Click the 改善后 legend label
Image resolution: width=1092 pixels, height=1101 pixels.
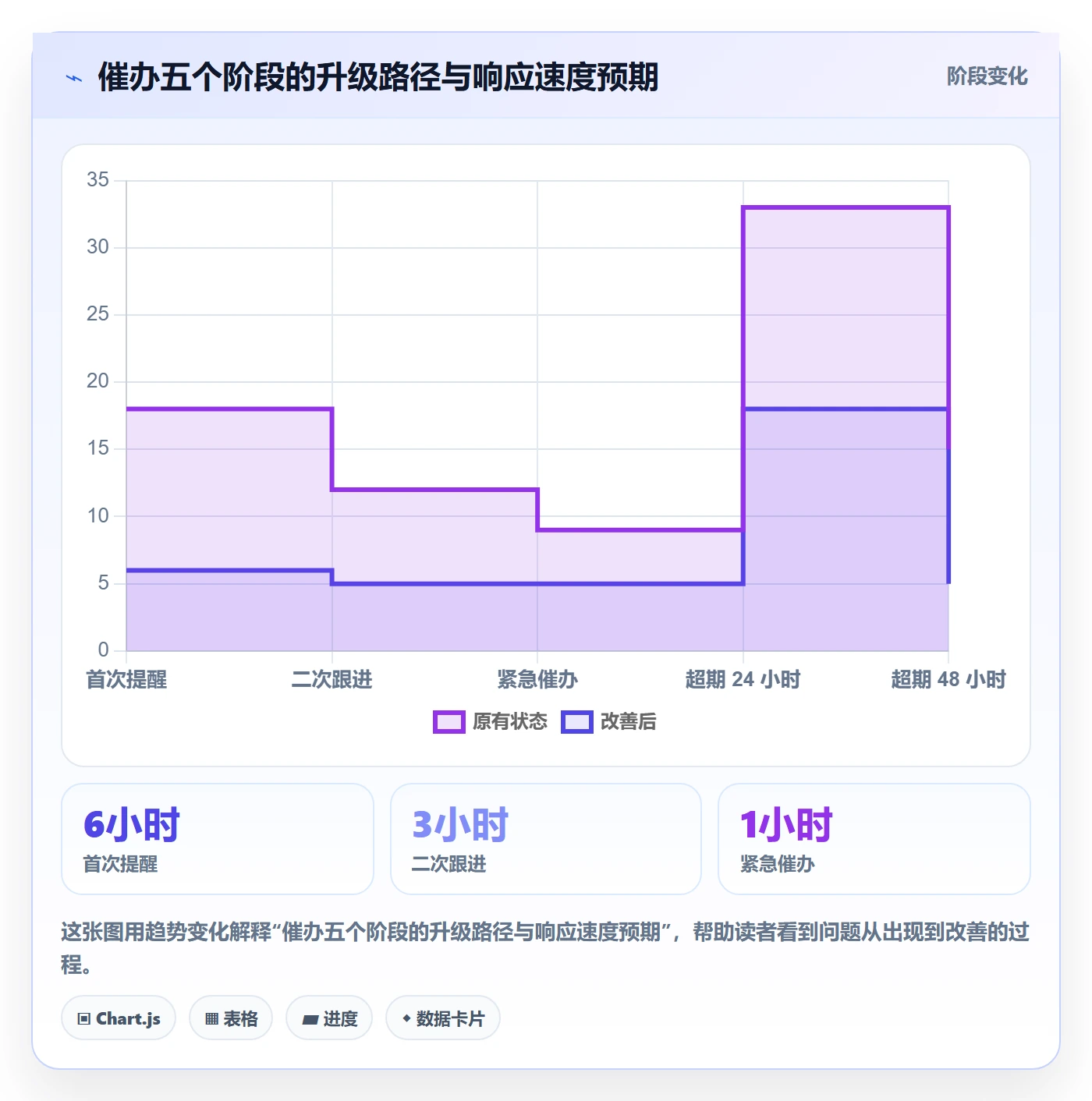click(x=628, y=722)
